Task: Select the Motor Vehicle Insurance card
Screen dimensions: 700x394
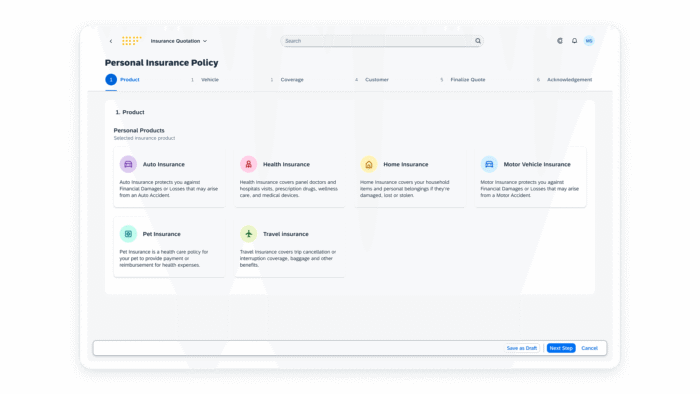Action: coord(530,177)
